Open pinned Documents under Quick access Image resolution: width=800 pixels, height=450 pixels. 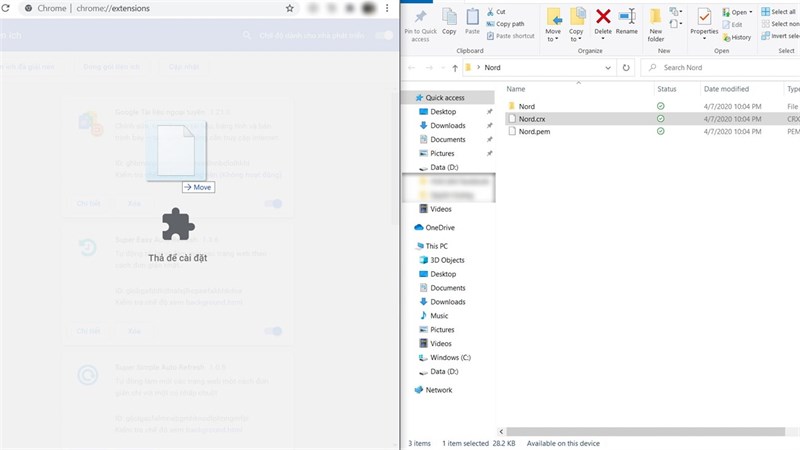[447, 139]
